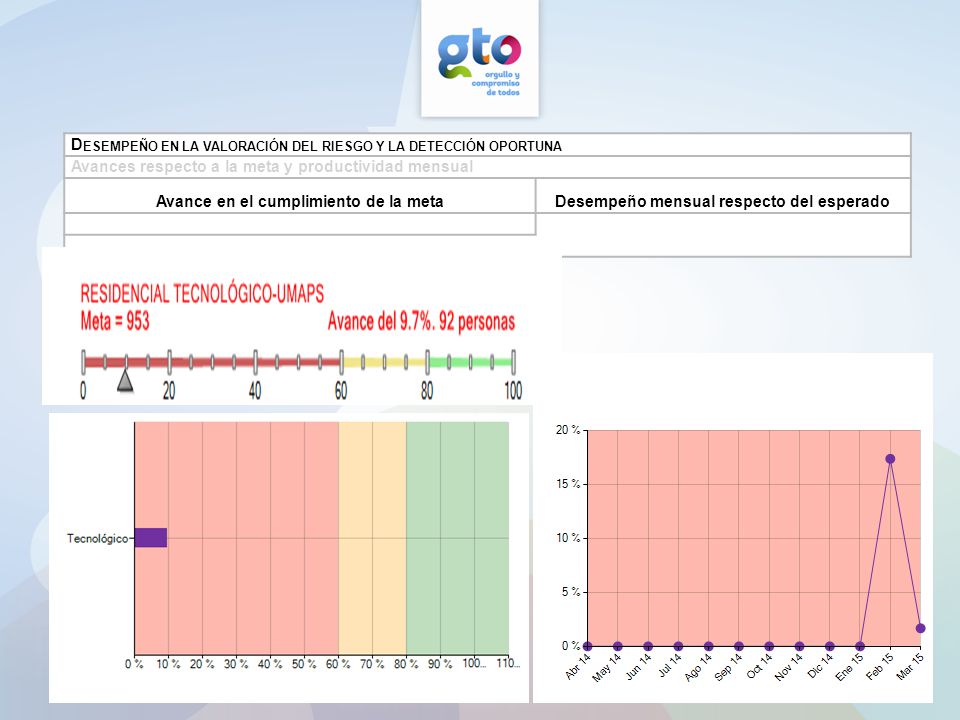Click the gto logo at the top

[479, 64]
